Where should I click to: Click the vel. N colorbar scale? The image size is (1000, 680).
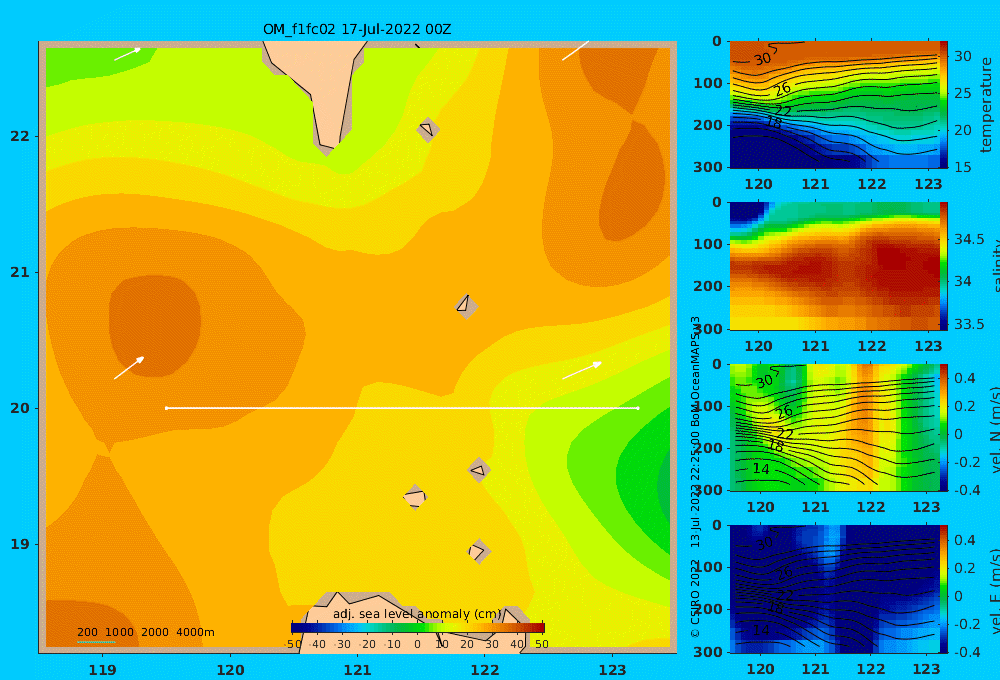[x=944, y=427]
